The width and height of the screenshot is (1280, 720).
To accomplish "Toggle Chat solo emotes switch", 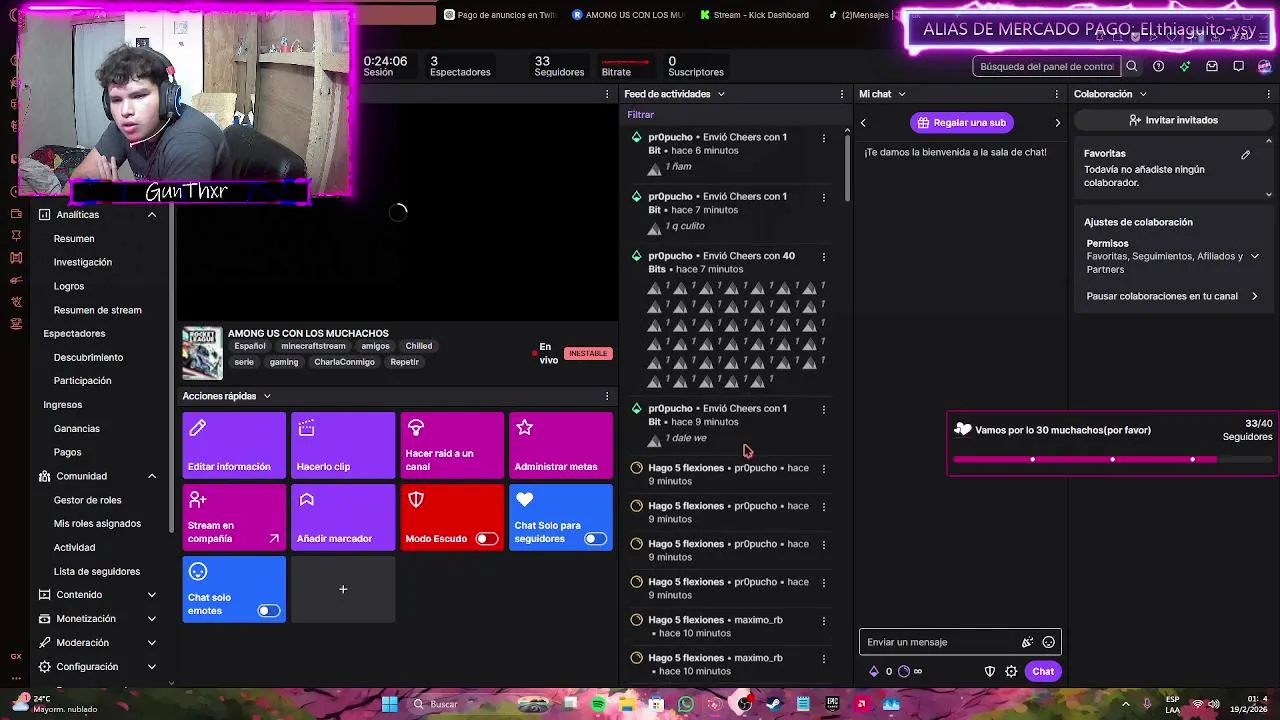I will (269, 611).
